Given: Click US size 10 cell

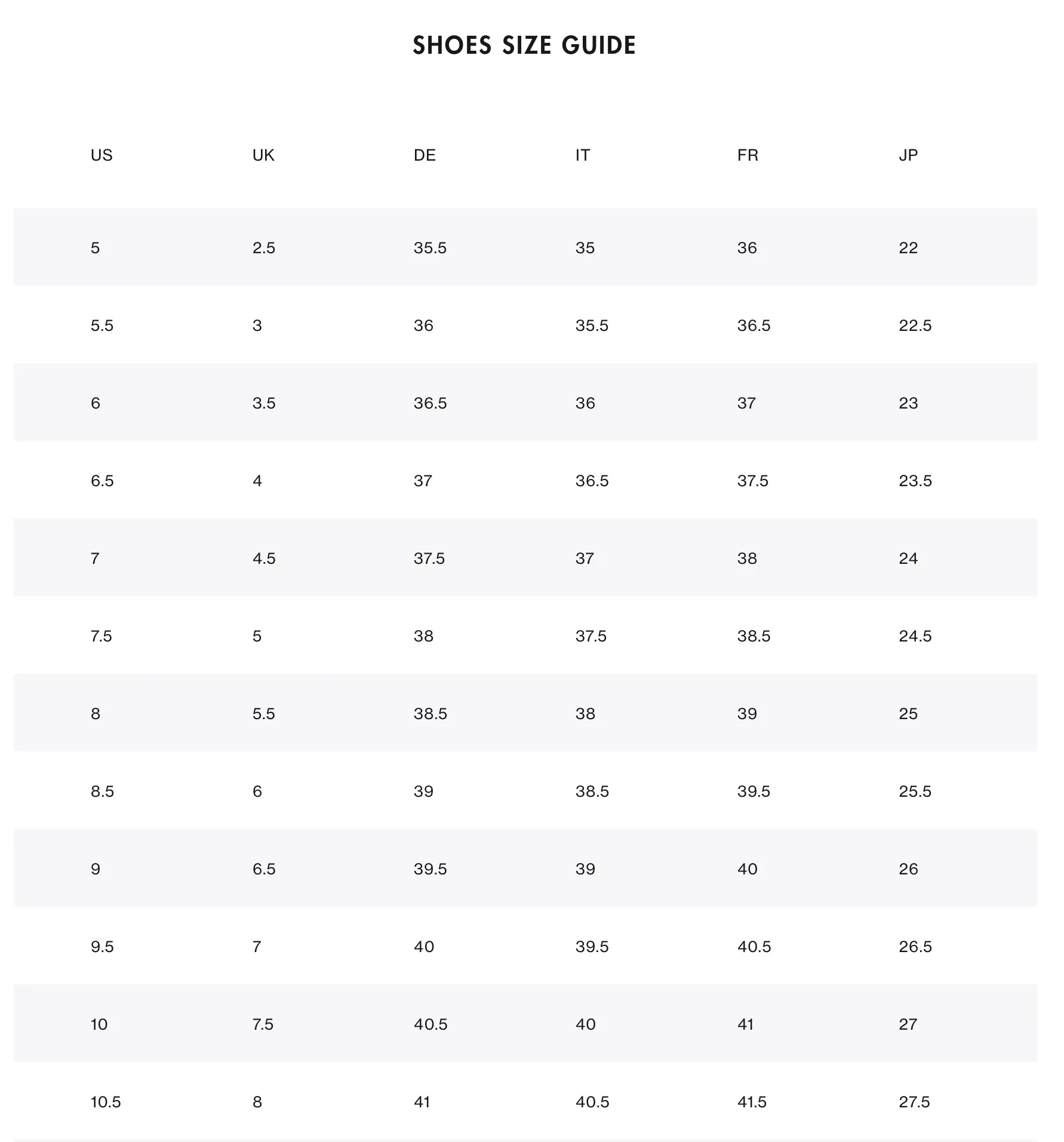Looking at the screenshot, I should [99, 1024].
